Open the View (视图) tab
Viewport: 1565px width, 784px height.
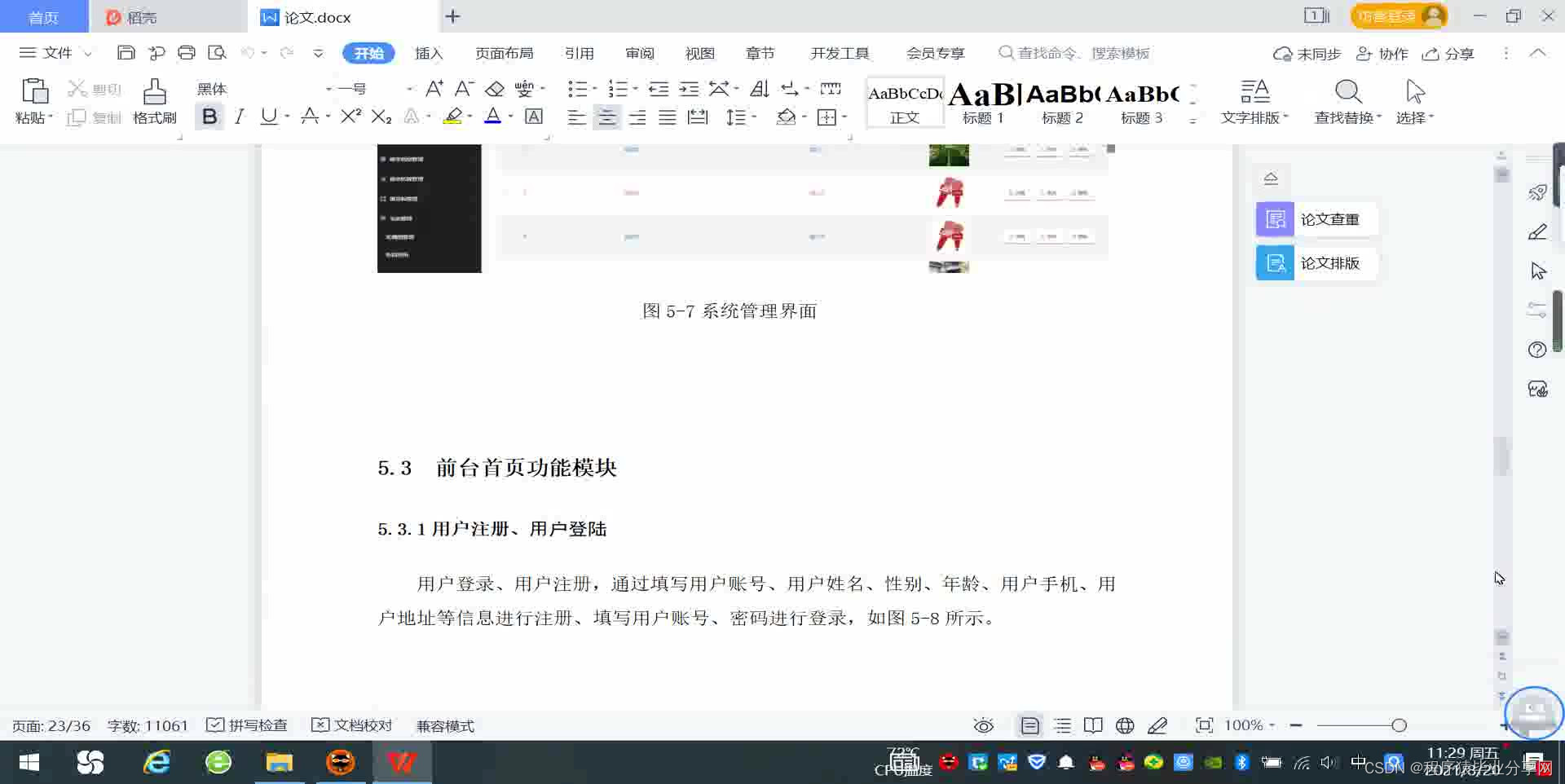click(700, 53)
